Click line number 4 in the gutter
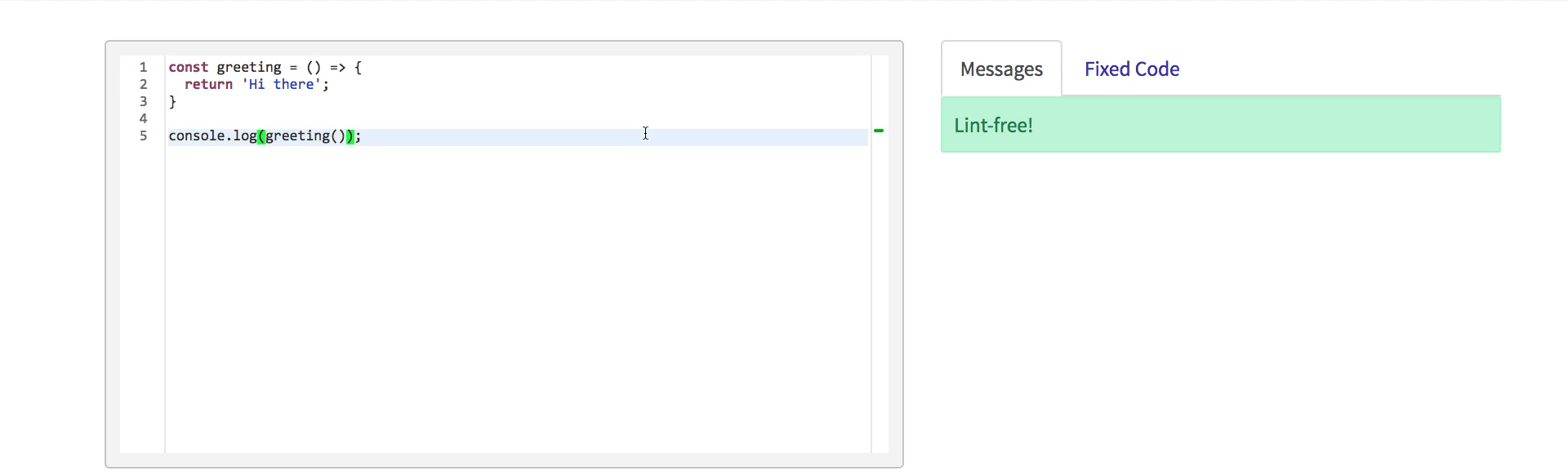 (x=143, y=118)
